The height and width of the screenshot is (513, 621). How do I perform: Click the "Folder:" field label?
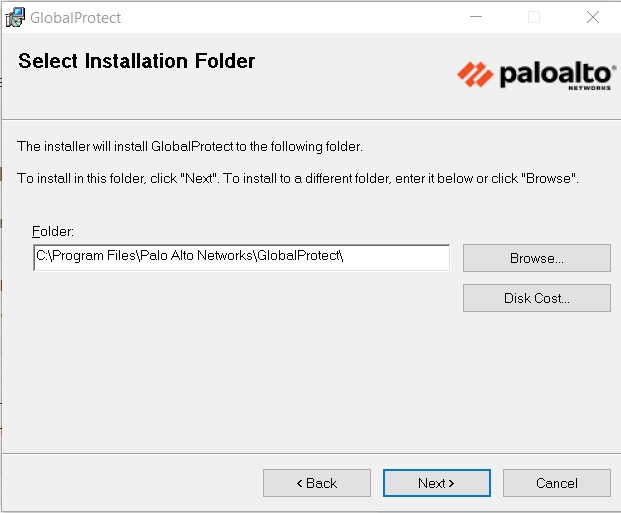click(x=53, y=232)
